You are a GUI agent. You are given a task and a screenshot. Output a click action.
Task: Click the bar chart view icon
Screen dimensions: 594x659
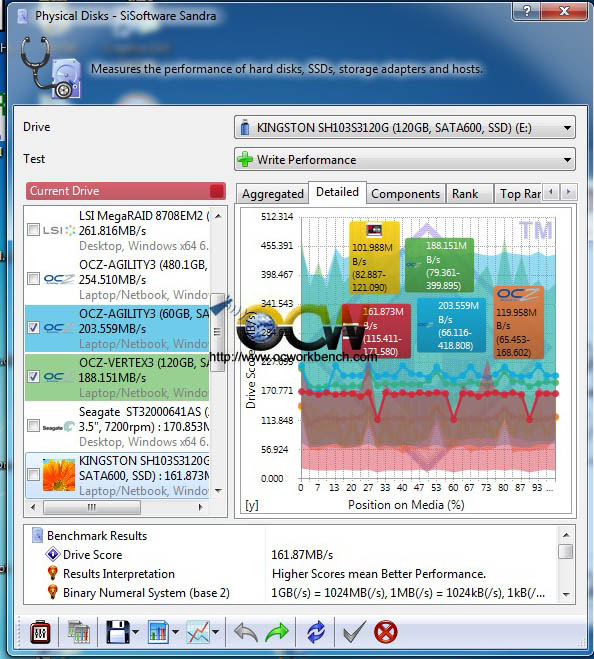pos(158,632)
